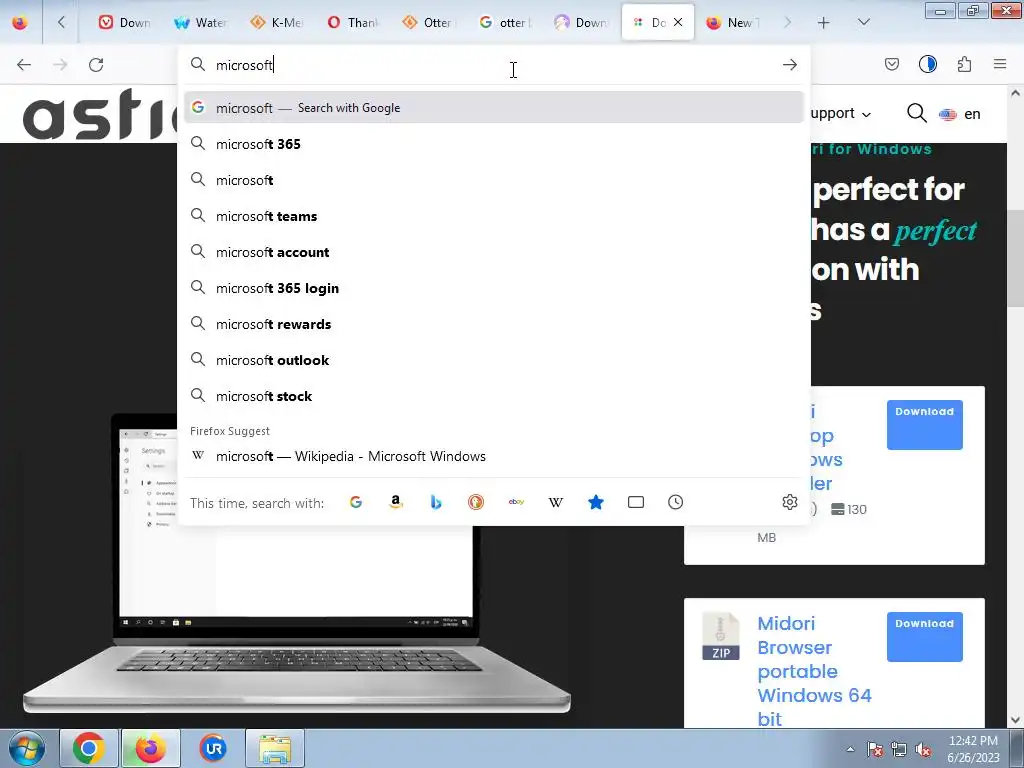Viewport: 1024px width, 768px height.
Task: Click the page vertical scrollbar thumb
Action: [1015, 258]
